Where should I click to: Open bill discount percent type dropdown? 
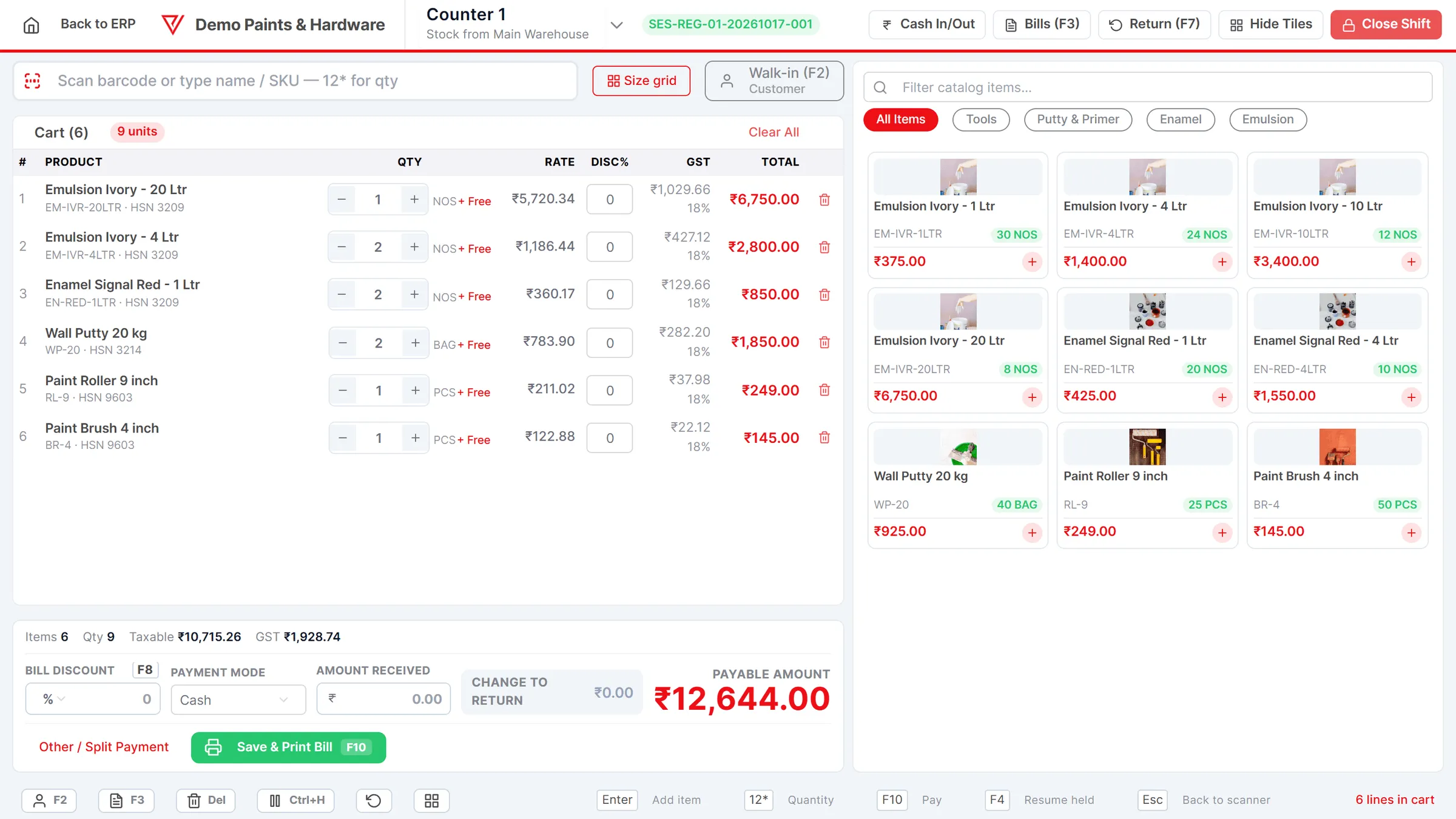pos(53,699)
